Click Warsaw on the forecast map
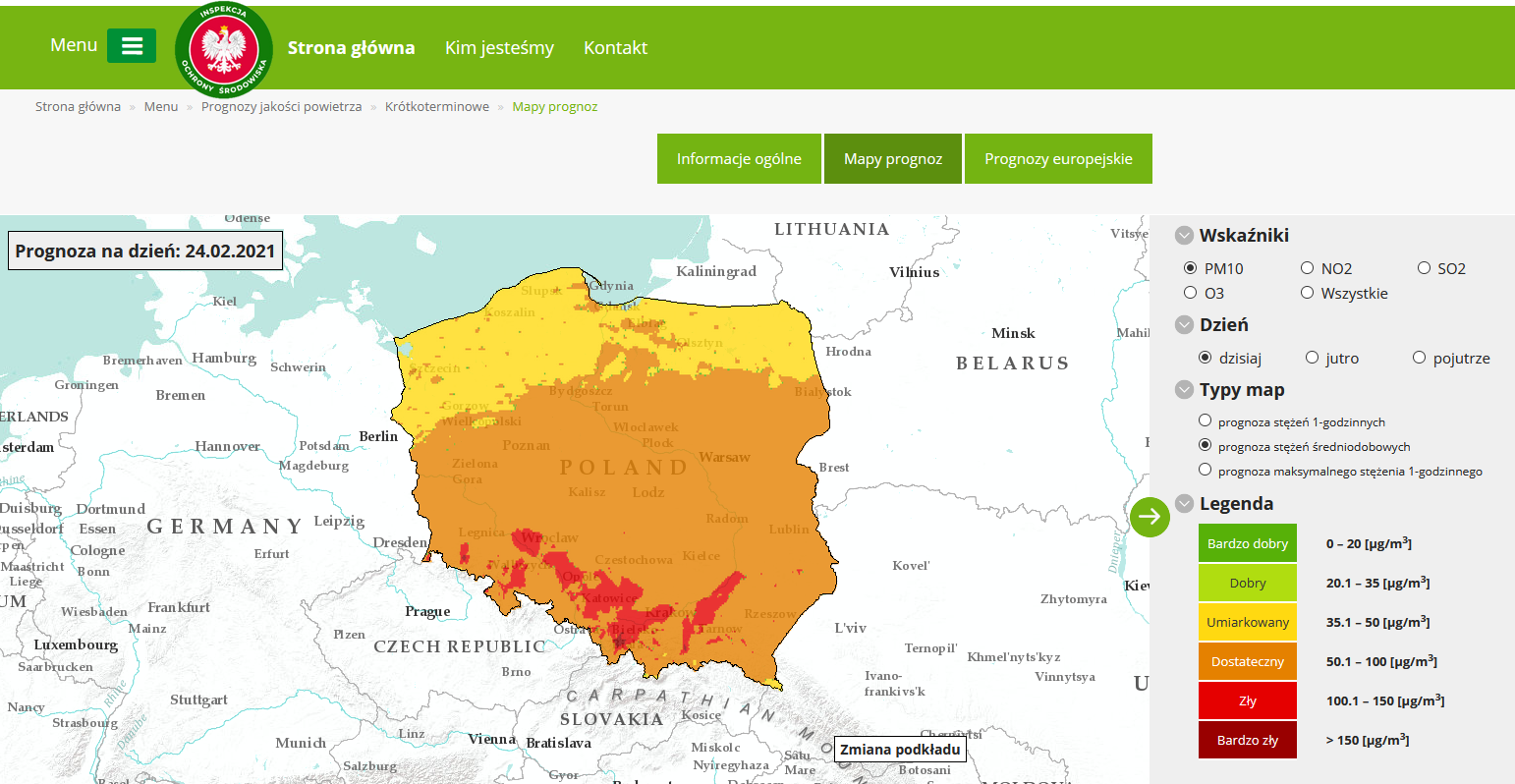This screenshot has width=1515, height=784. point(724,457)
